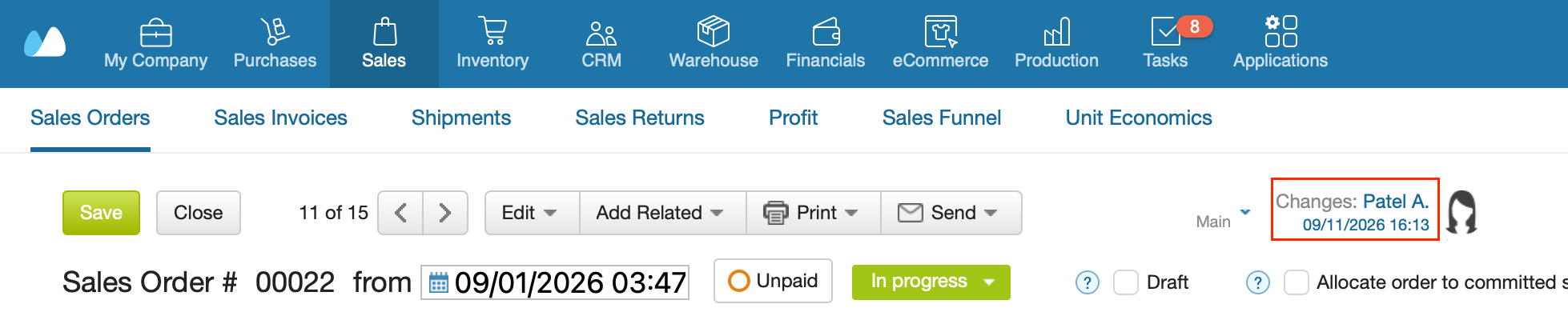Open the Production factory icon

[x=1056, y=32]
